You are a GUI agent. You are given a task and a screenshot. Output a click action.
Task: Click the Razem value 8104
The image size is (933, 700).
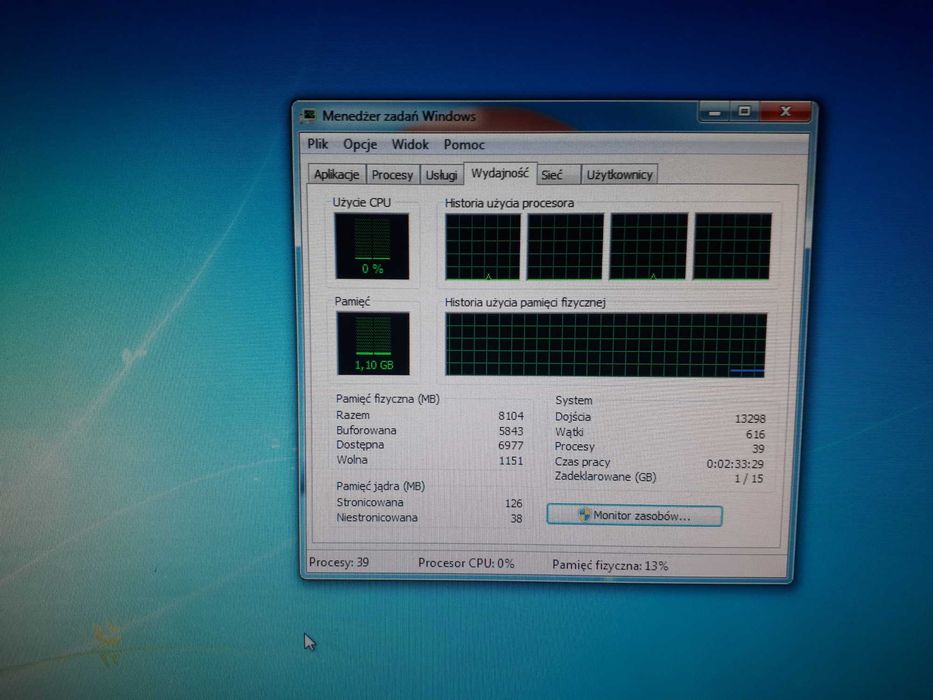tap(511, 415)
